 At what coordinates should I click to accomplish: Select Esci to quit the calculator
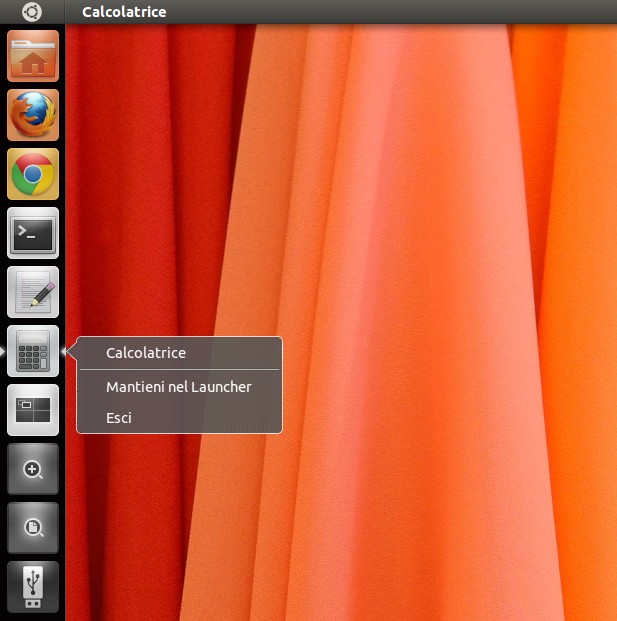click(x=179, y=418)
